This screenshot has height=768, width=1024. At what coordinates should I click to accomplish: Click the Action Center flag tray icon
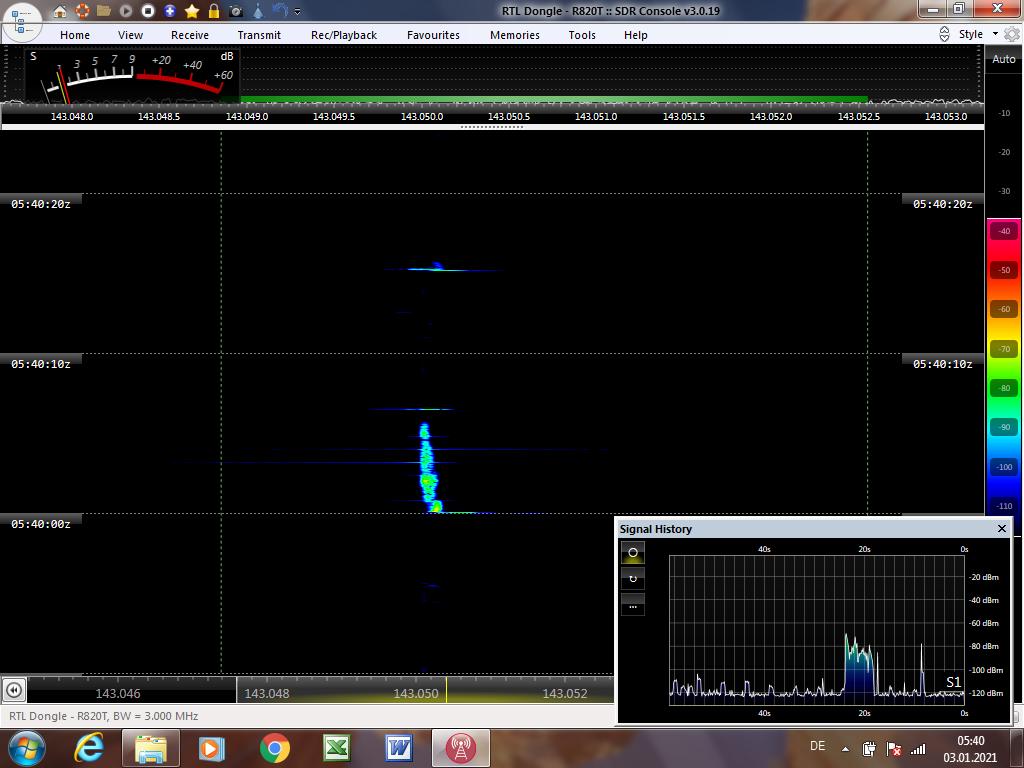pos(894,749)
